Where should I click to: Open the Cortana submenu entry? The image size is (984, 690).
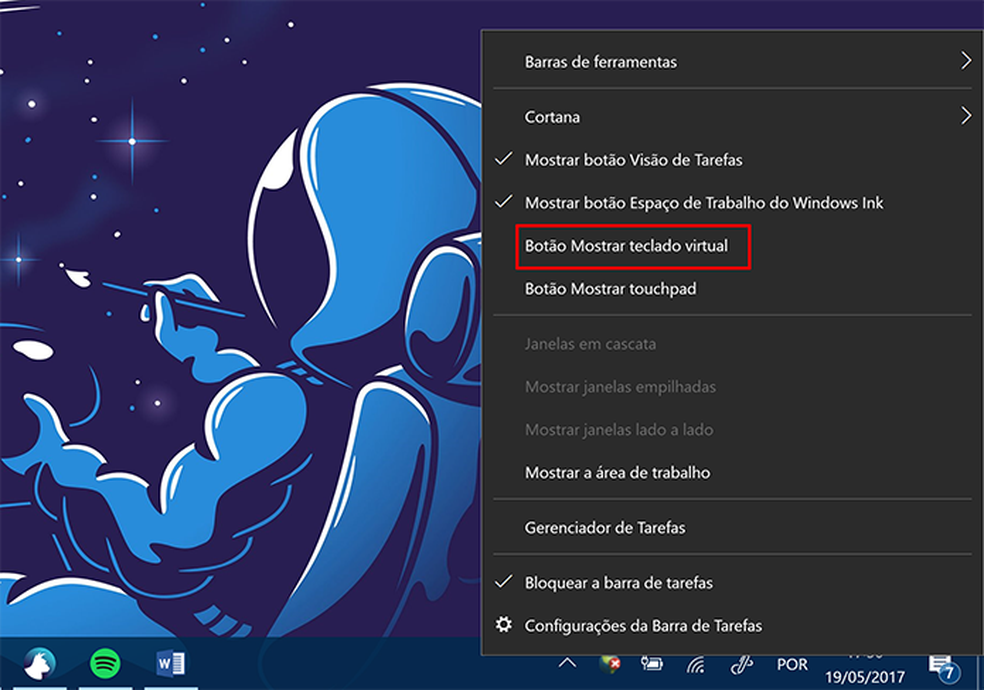pos(732,117)
